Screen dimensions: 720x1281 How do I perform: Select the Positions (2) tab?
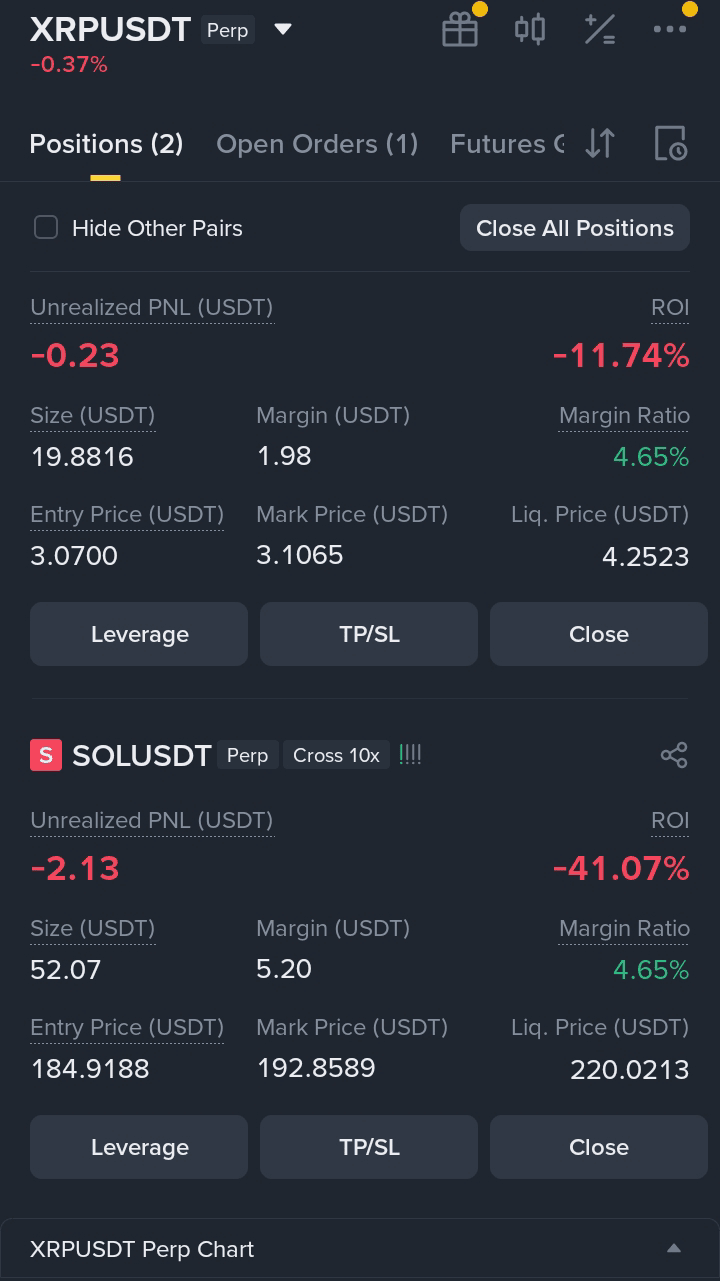[x=106, y=144]
